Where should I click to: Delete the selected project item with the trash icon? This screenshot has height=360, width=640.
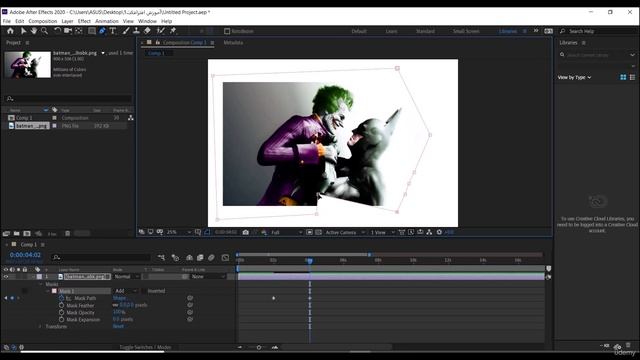pyautogui.click(x=68, y=233)
